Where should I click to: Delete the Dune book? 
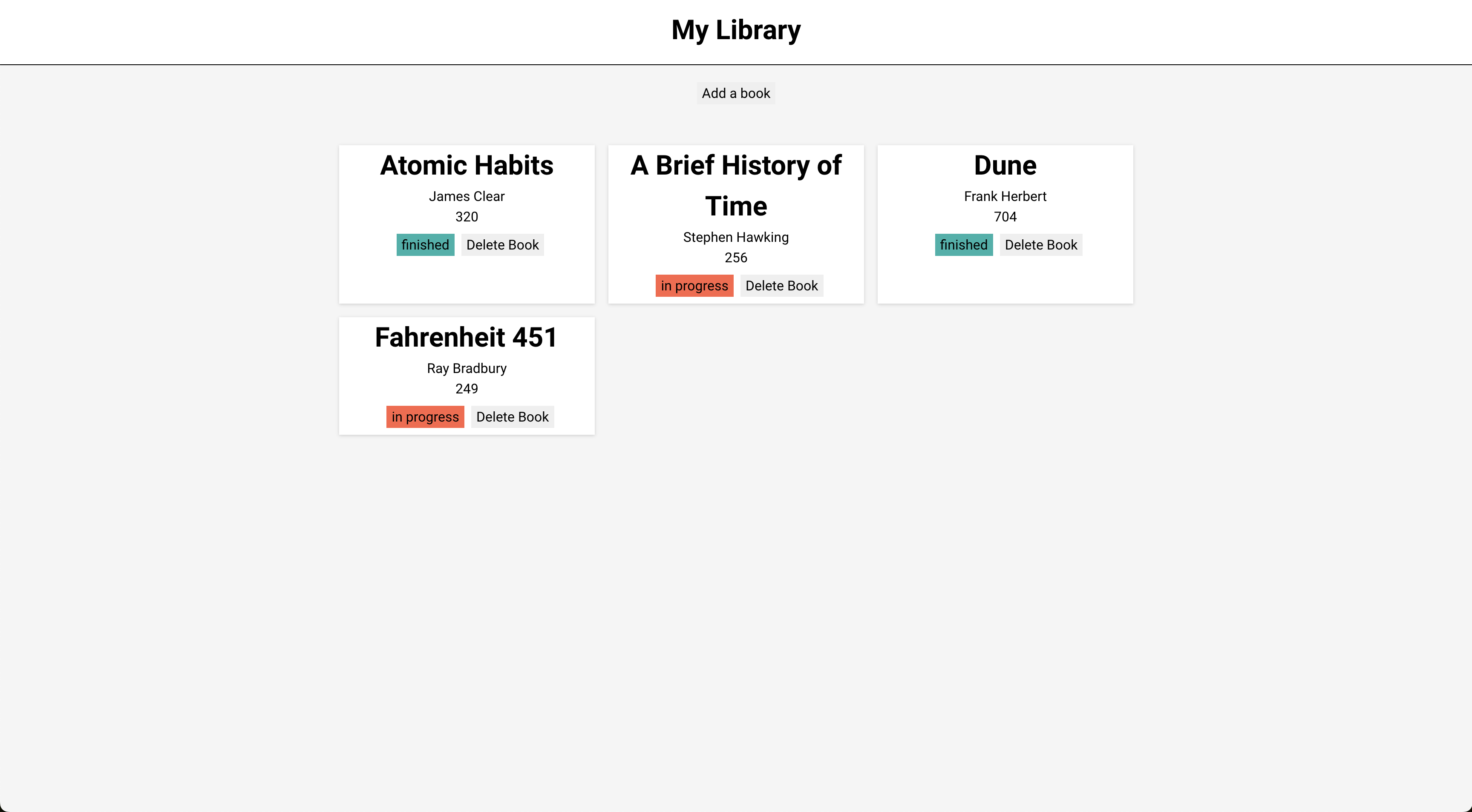[1041, 244]
